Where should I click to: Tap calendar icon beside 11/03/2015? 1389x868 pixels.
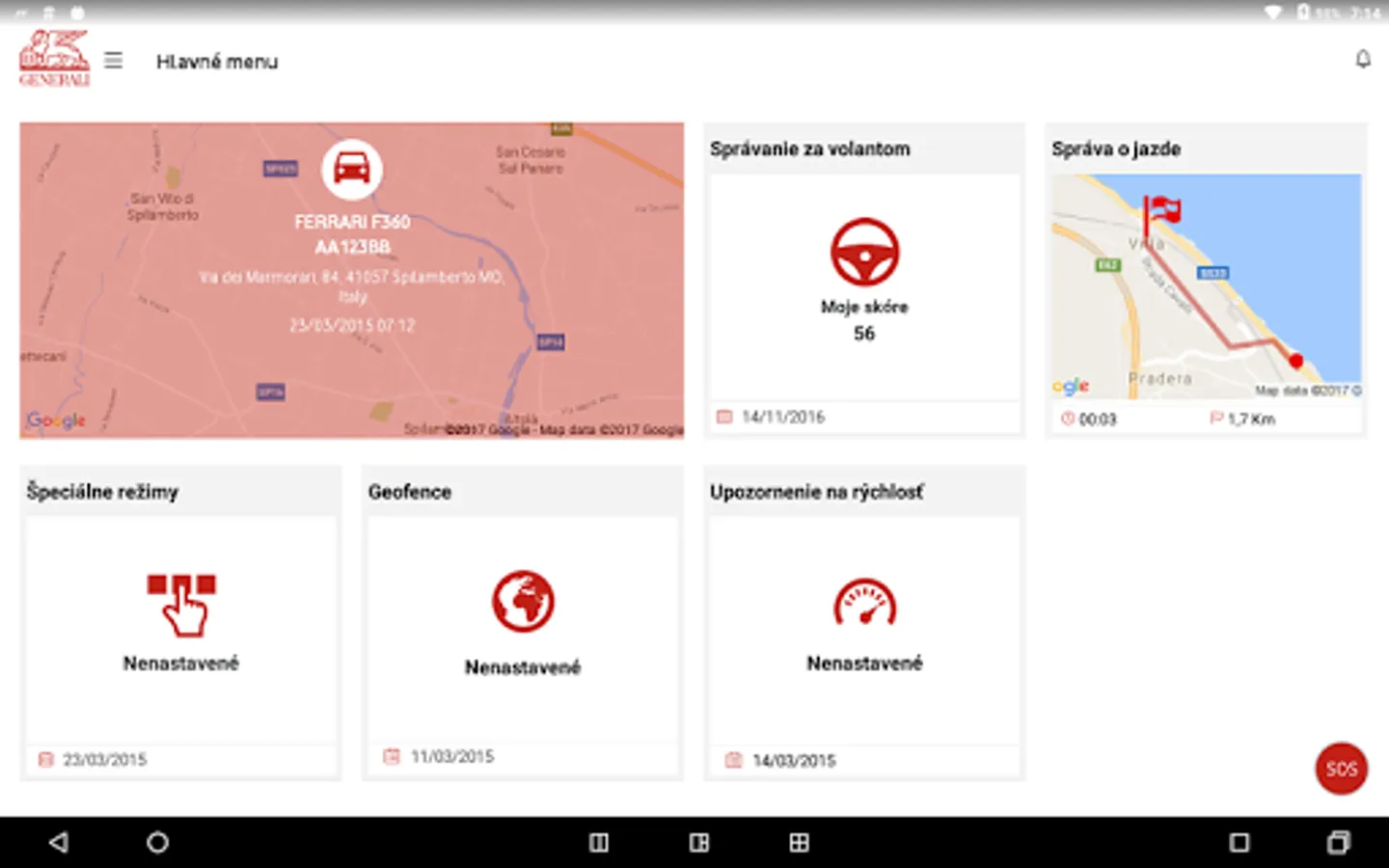click(x=391, y=756)
